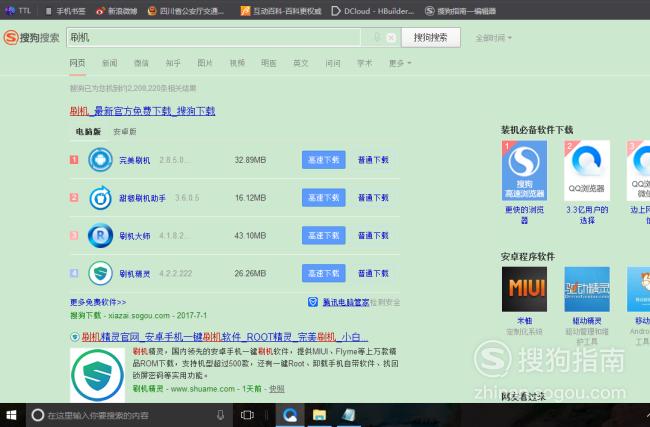Click 普通下载 for 刷机精灵

coord(373,273)
